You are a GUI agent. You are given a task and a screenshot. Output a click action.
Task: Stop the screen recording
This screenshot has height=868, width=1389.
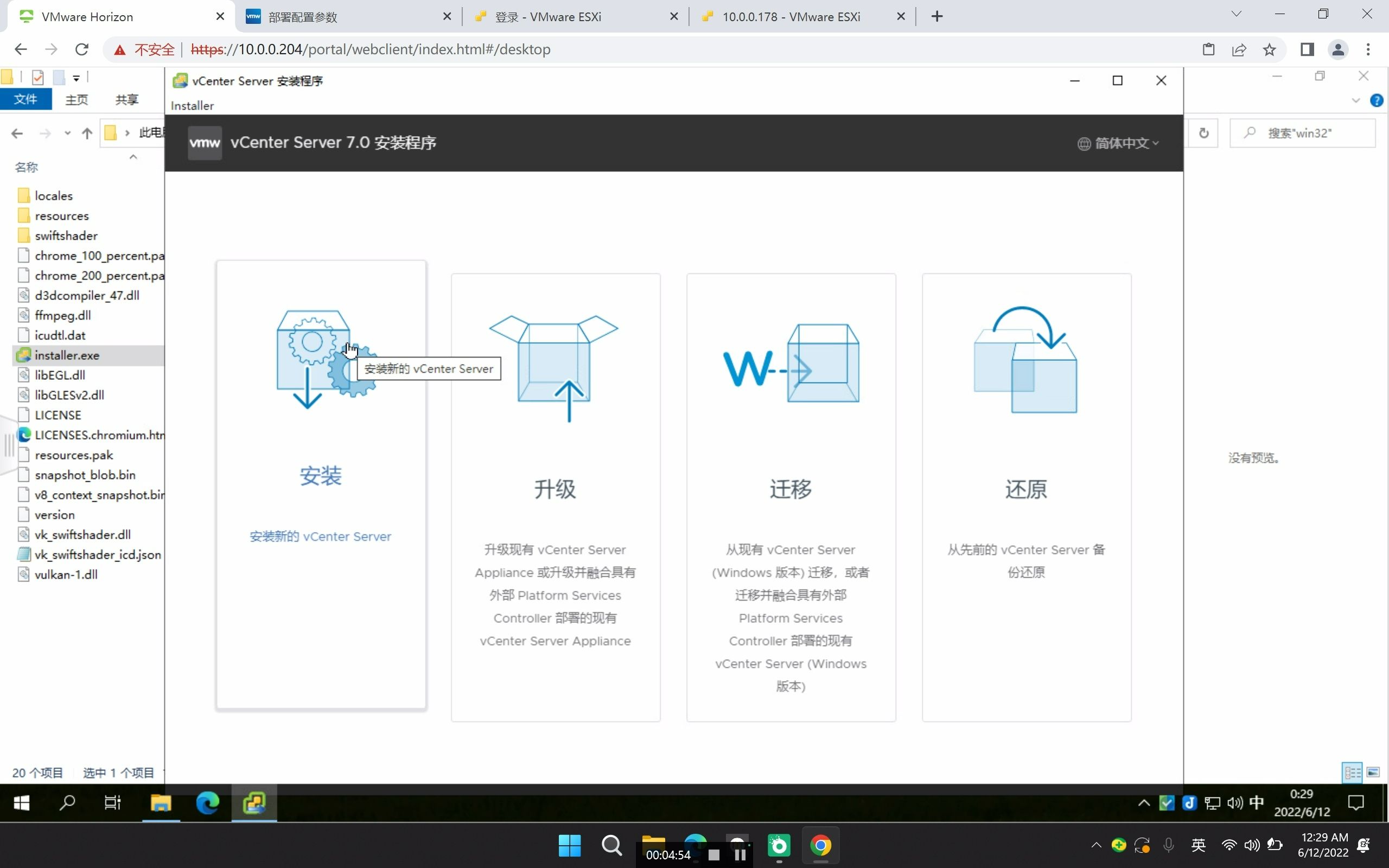[x=714, y=855]
